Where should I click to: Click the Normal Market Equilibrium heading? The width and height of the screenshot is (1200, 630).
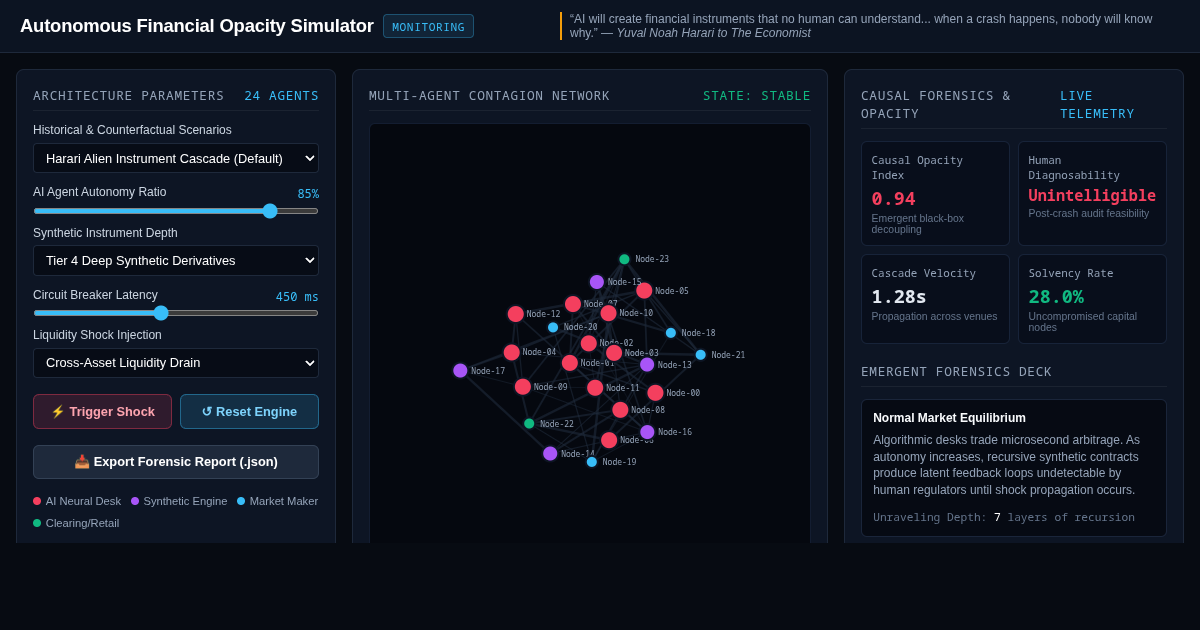[x=949, y=418]
